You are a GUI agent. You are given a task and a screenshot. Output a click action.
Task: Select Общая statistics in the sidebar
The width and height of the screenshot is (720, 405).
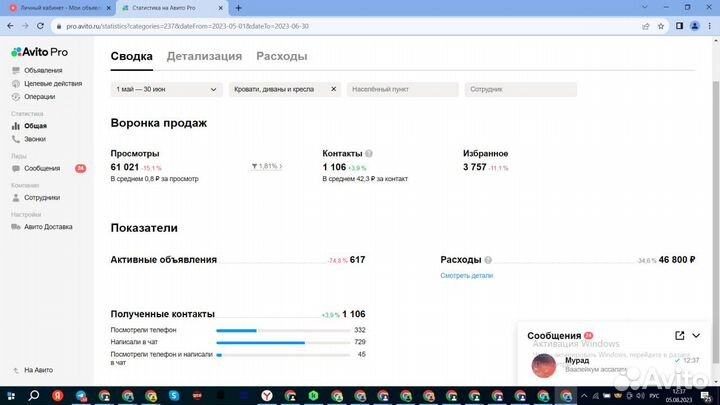point(35,126)
